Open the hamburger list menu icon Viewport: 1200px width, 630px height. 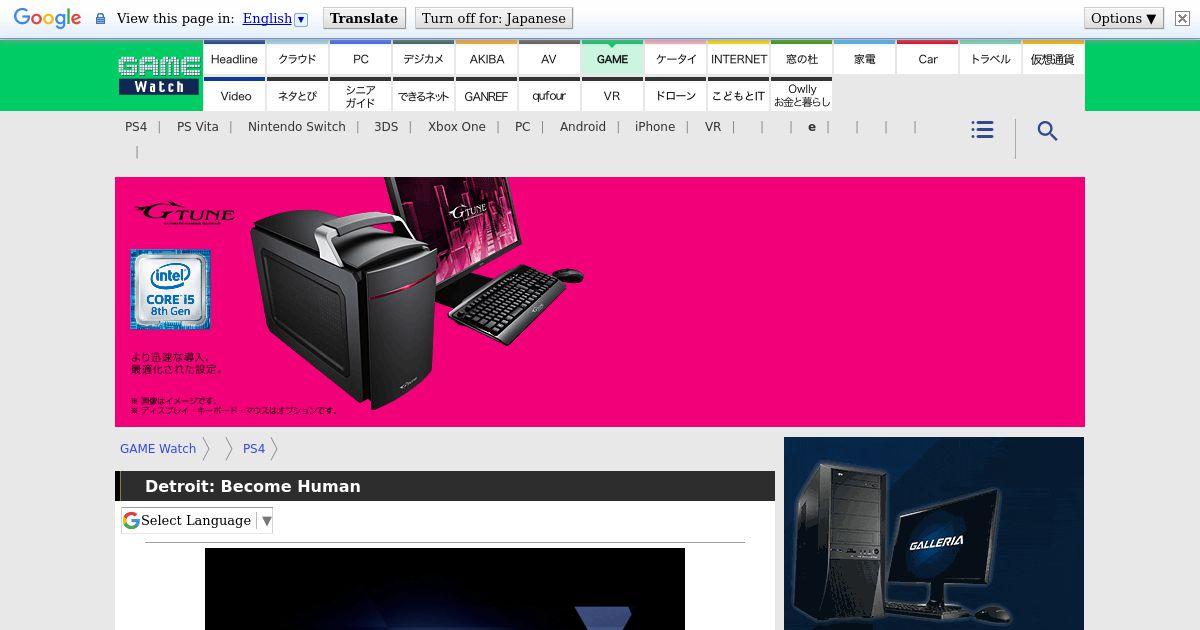tap(982, 130)
